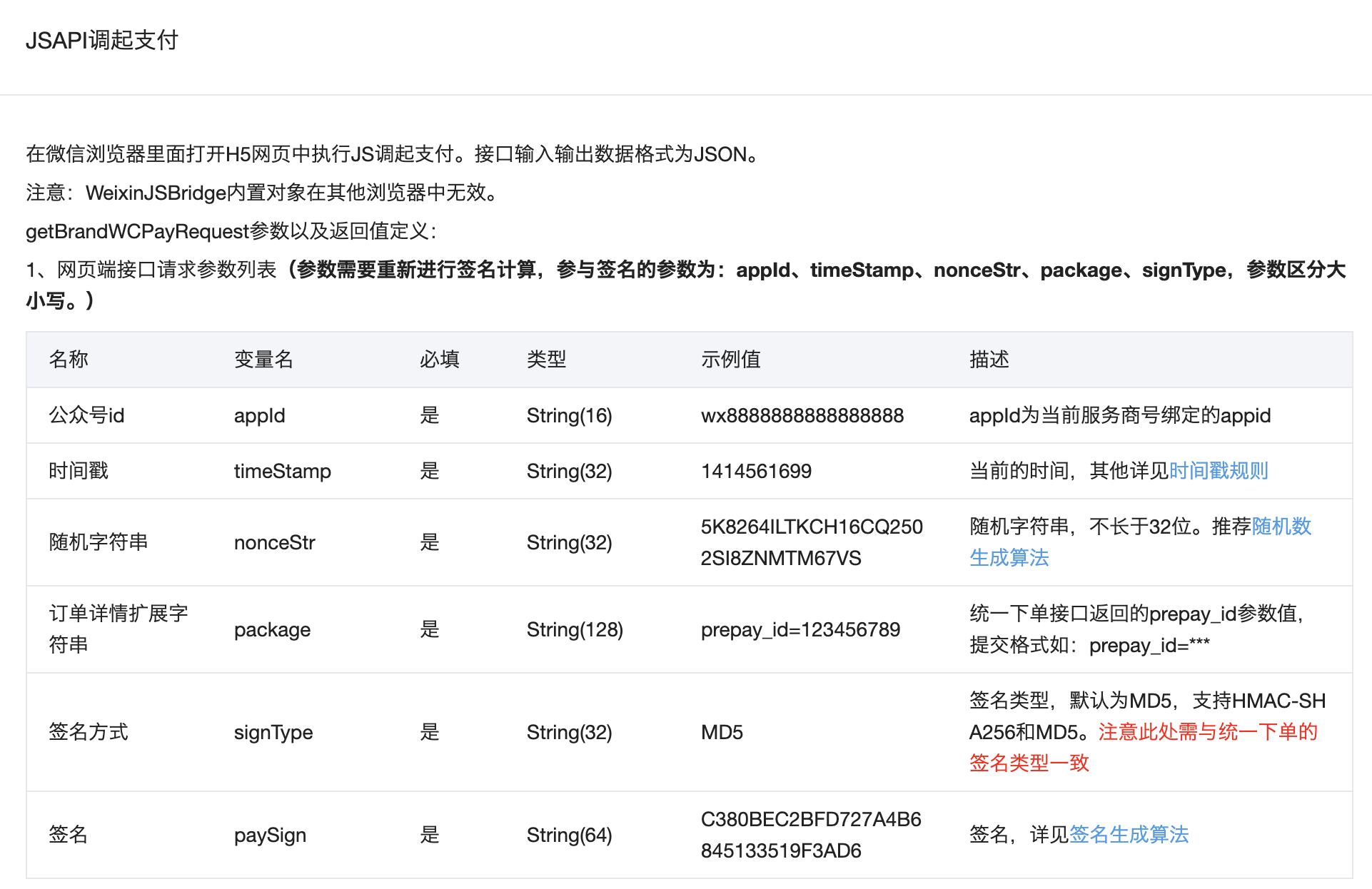This screenshot has height=889, width=1372.
Task: Click the wx8888888888888888 example value
Action: coord(802,415)
